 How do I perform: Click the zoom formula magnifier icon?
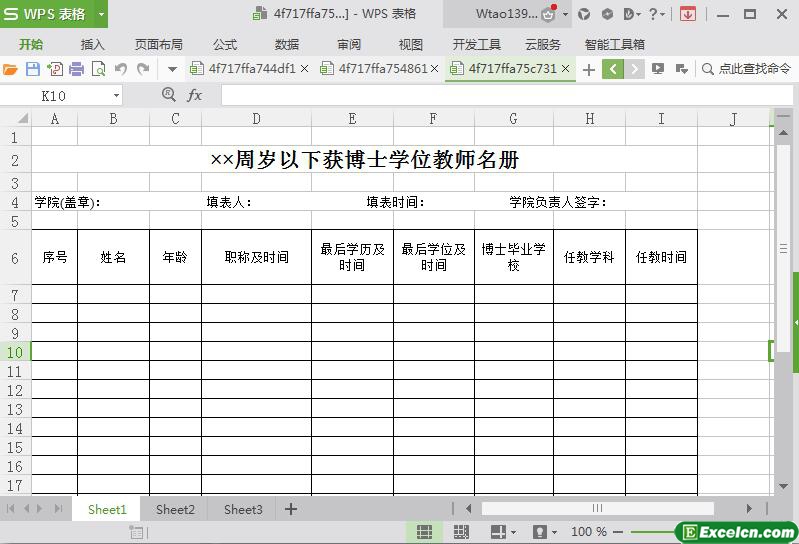(x=169, y=95)
